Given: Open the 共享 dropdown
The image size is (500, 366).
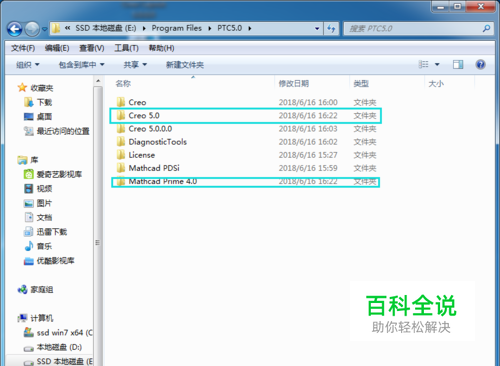Looking at the screenshot, I should point(135,65).
